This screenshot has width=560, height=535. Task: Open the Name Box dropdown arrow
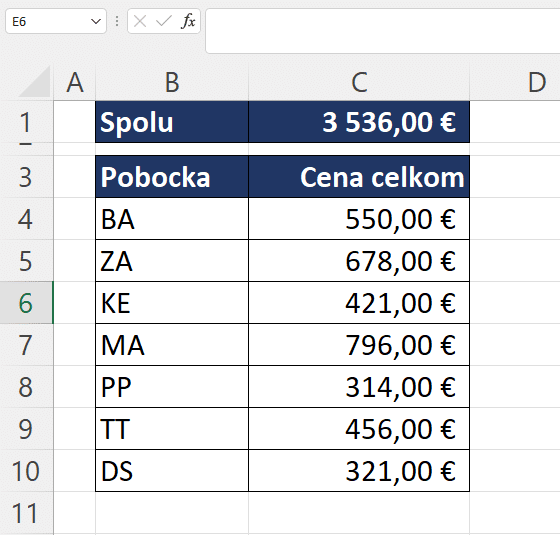coord(95,21)
